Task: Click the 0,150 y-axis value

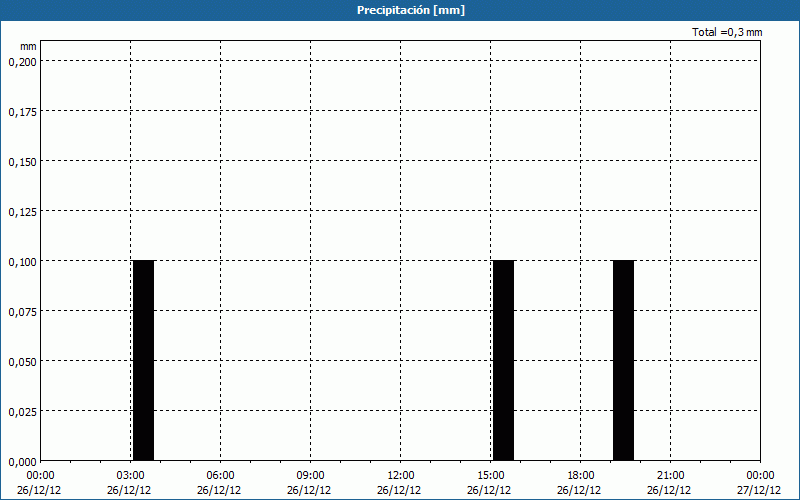Action: click(x=22, y=162)
